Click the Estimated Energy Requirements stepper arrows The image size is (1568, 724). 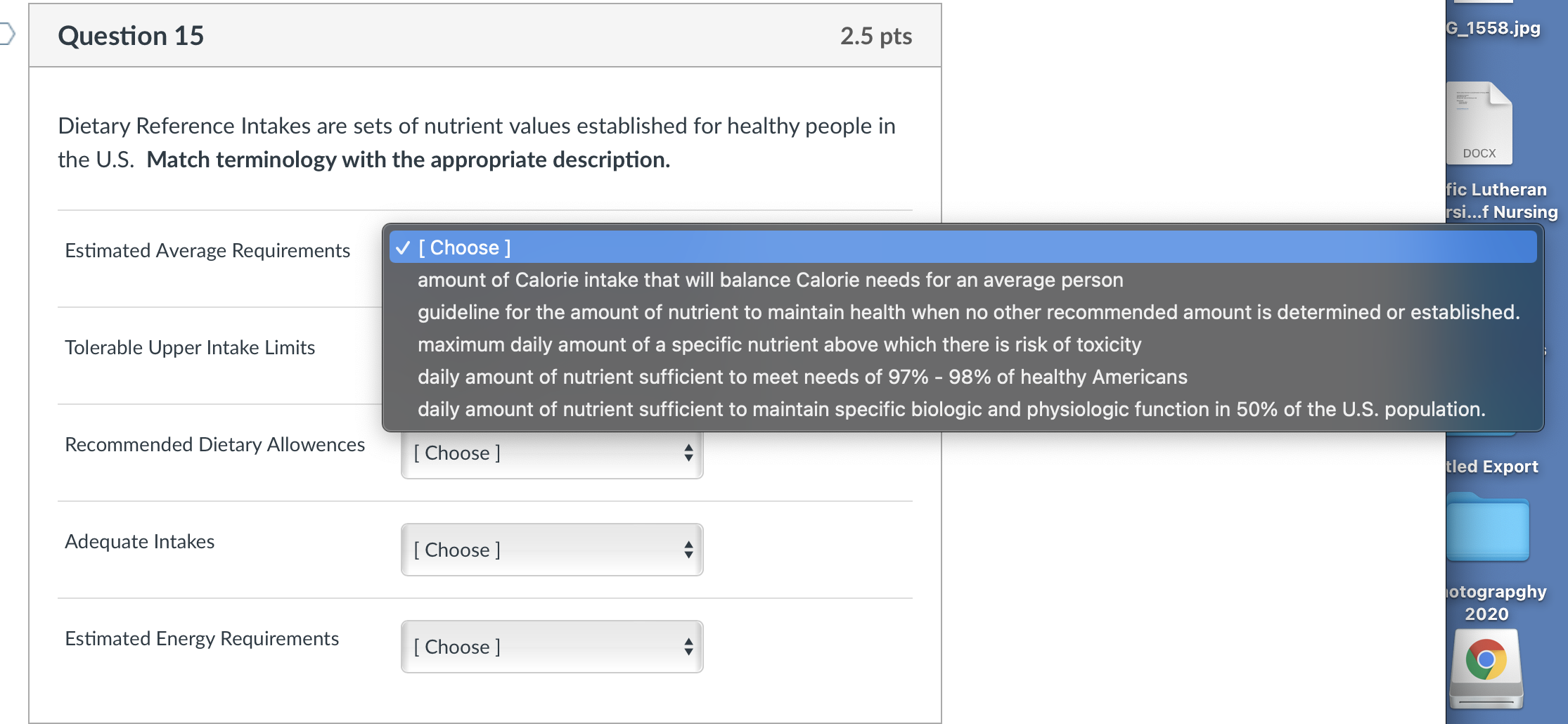click(x=688, y=647)
